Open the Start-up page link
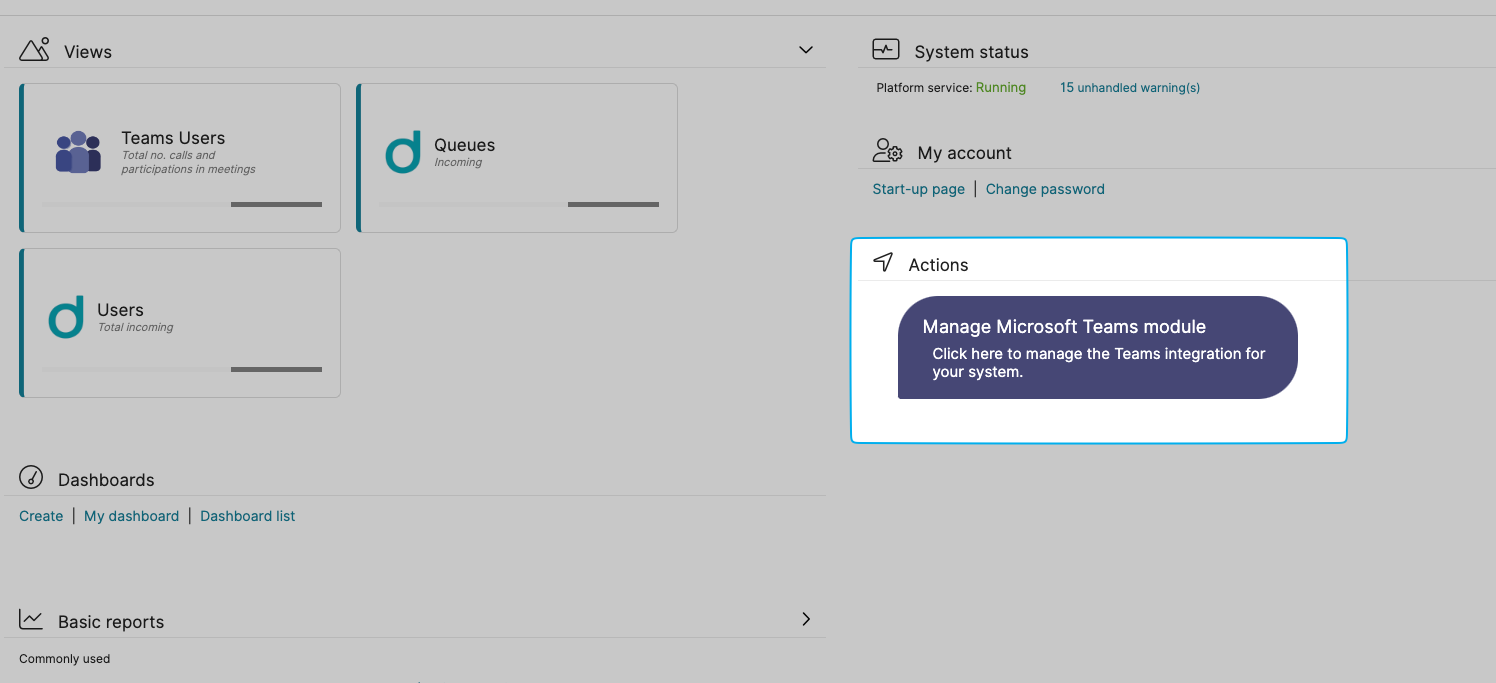Screen dimensions: 1496x683 [x=919, y=189]
